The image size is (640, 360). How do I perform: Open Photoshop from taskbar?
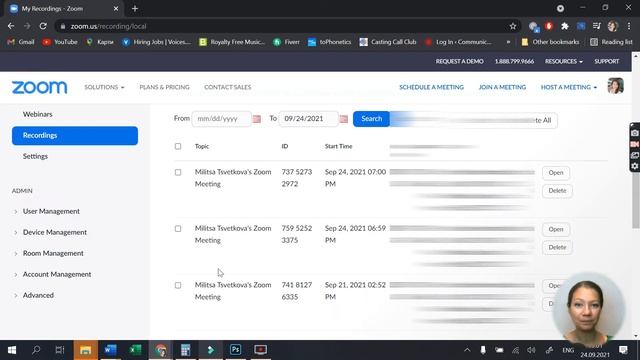pyautogui.click(x=236, y=350)
